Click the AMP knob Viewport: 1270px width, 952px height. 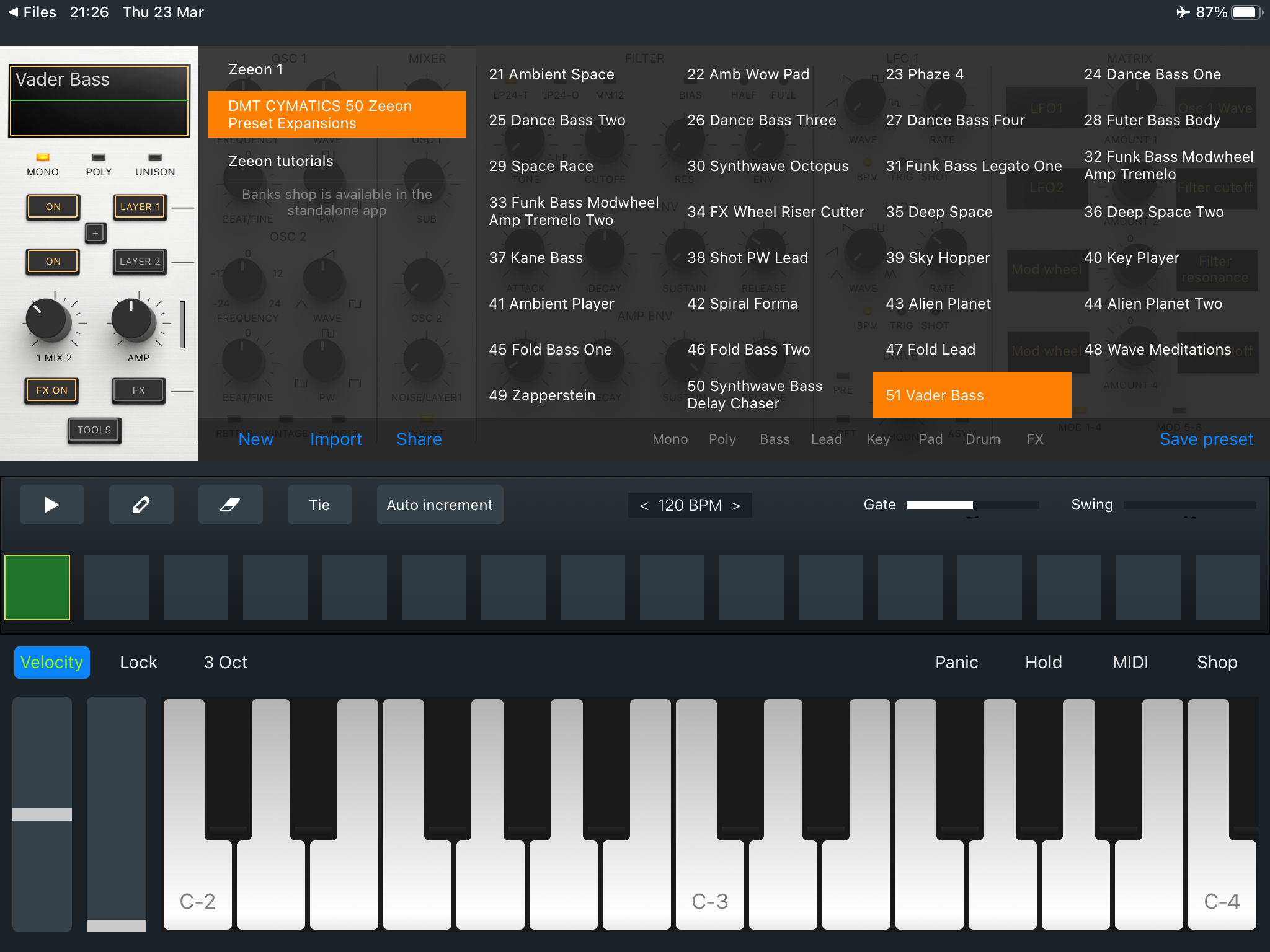pyautogui.click(x=132, y=320)
